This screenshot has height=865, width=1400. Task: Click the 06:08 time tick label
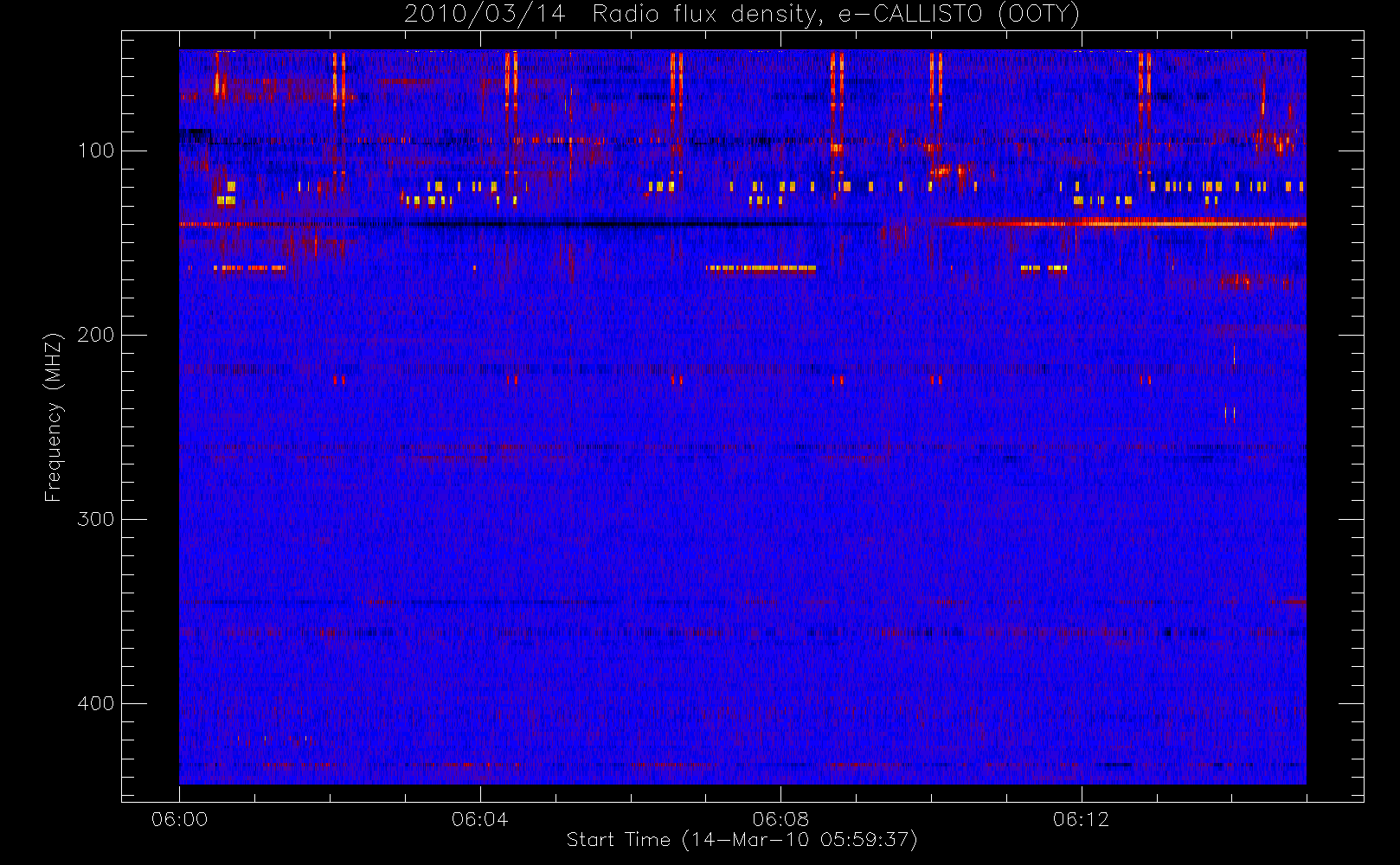coord(780,819)
